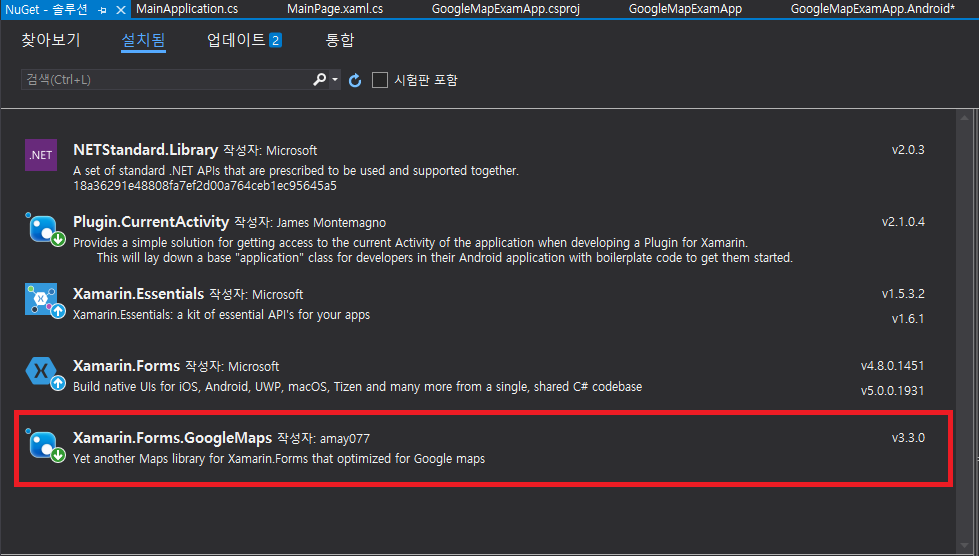Click the Xamarin.Forms hexagon X icon
Viewport: 979px width, 556px height.
[45, 373]
